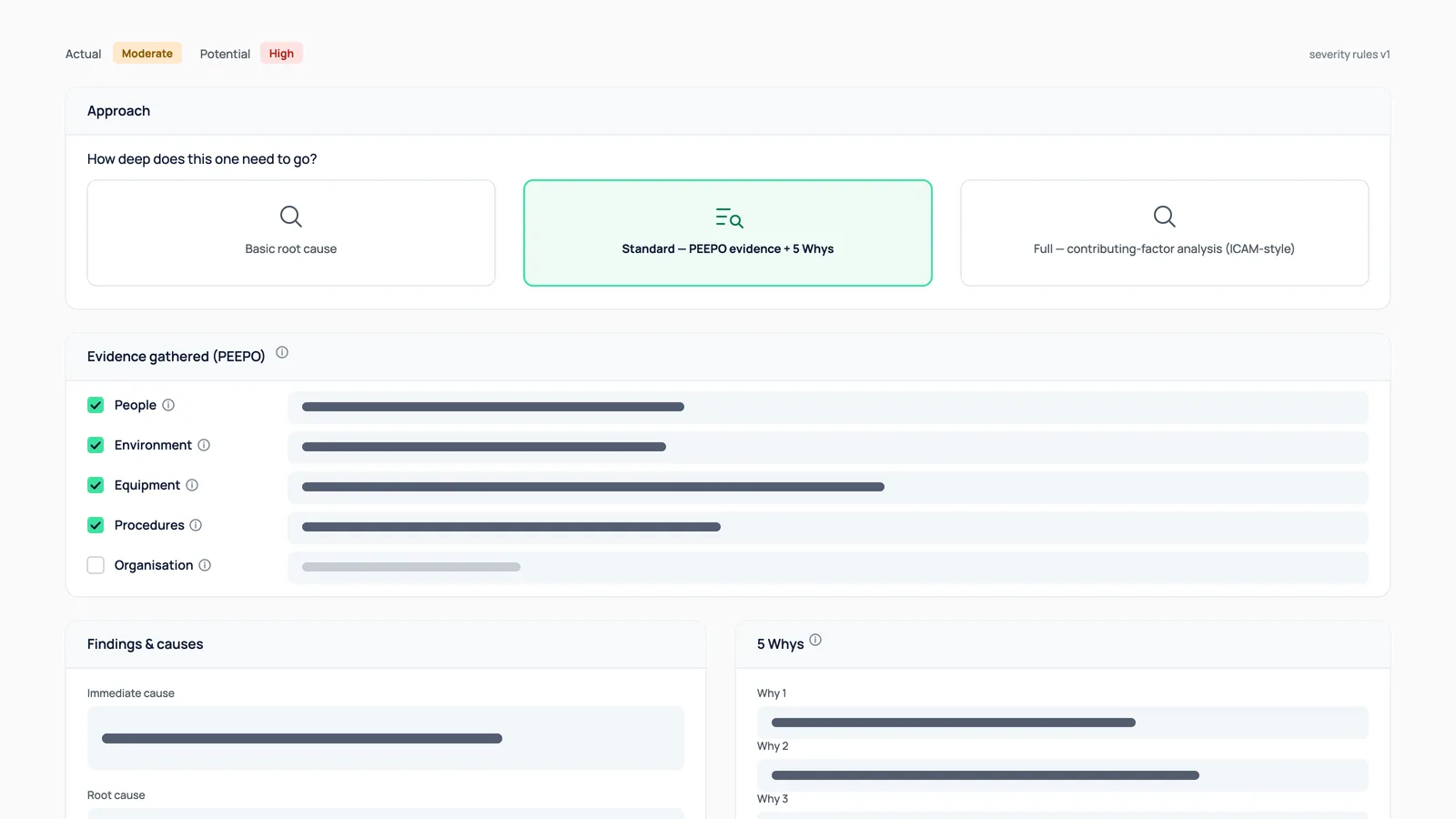Viewport: 1456px width, 819px height.
Task: Click the info icon next to People
Action: 168,405
